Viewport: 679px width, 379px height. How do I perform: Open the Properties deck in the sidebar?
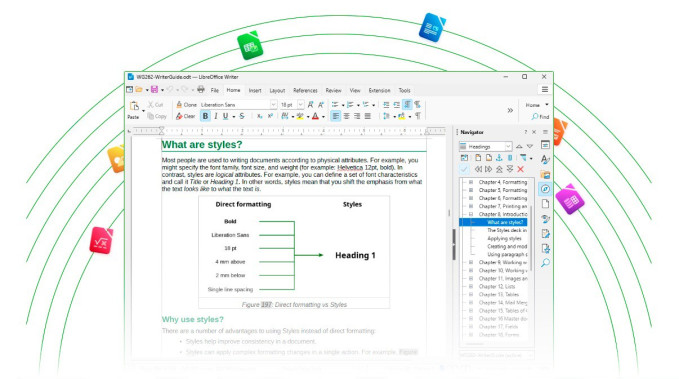[545, 145]
